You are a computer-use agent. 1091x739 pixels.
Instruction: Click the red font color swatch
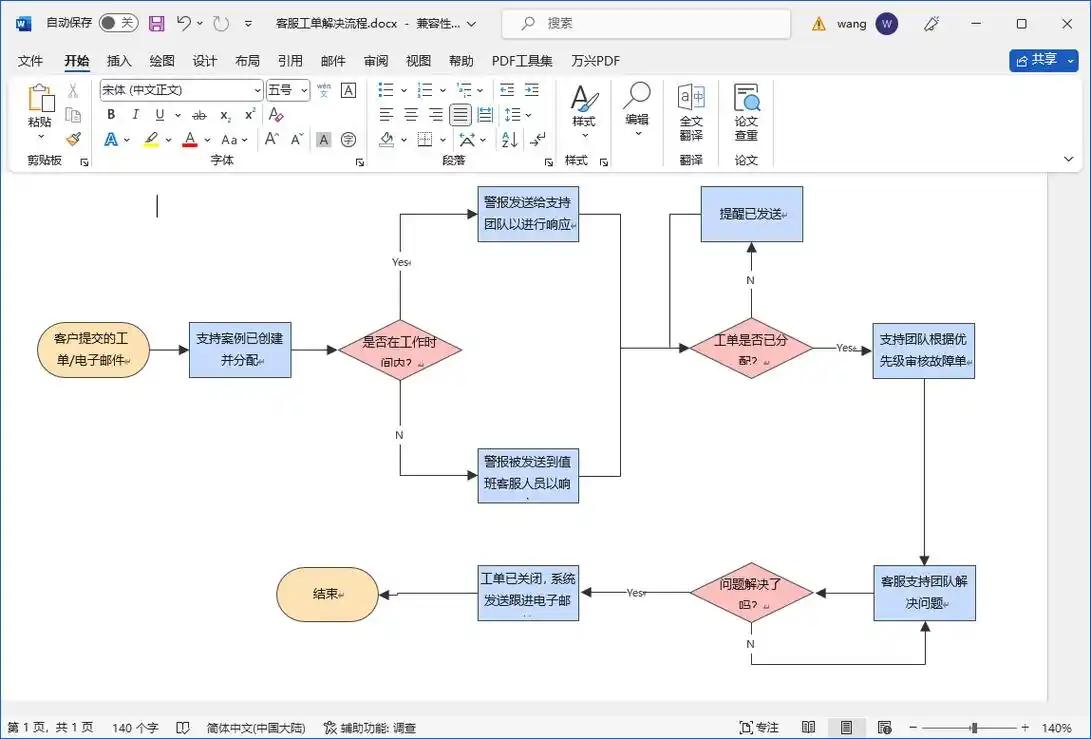pos(190,140)
